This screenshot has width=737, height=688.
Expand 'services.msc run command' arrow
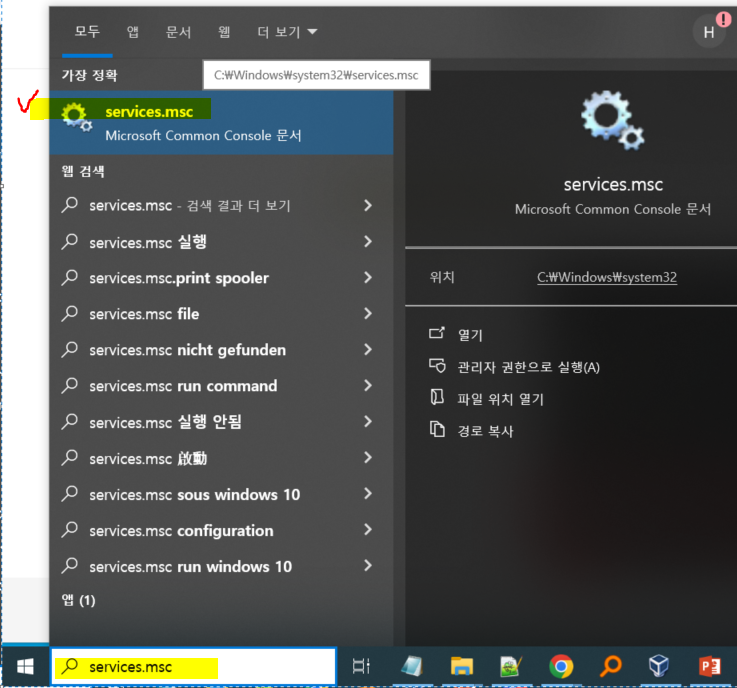[368, 386]
